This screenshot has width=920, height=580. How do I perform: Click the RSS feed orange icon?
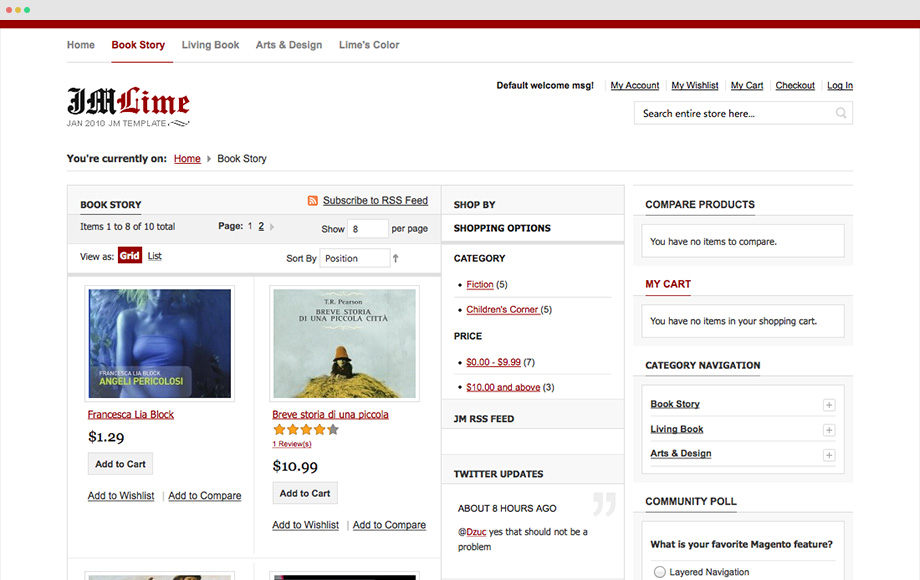pos(313,201)
